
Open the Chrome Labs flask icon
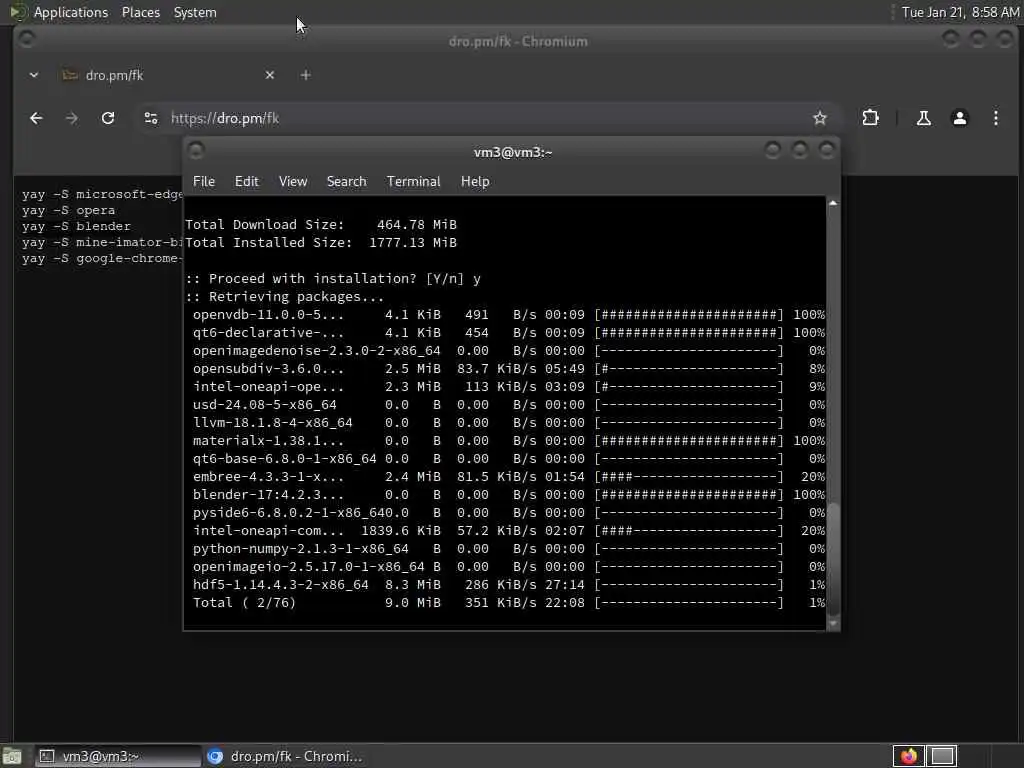click(x=923, y=118)
